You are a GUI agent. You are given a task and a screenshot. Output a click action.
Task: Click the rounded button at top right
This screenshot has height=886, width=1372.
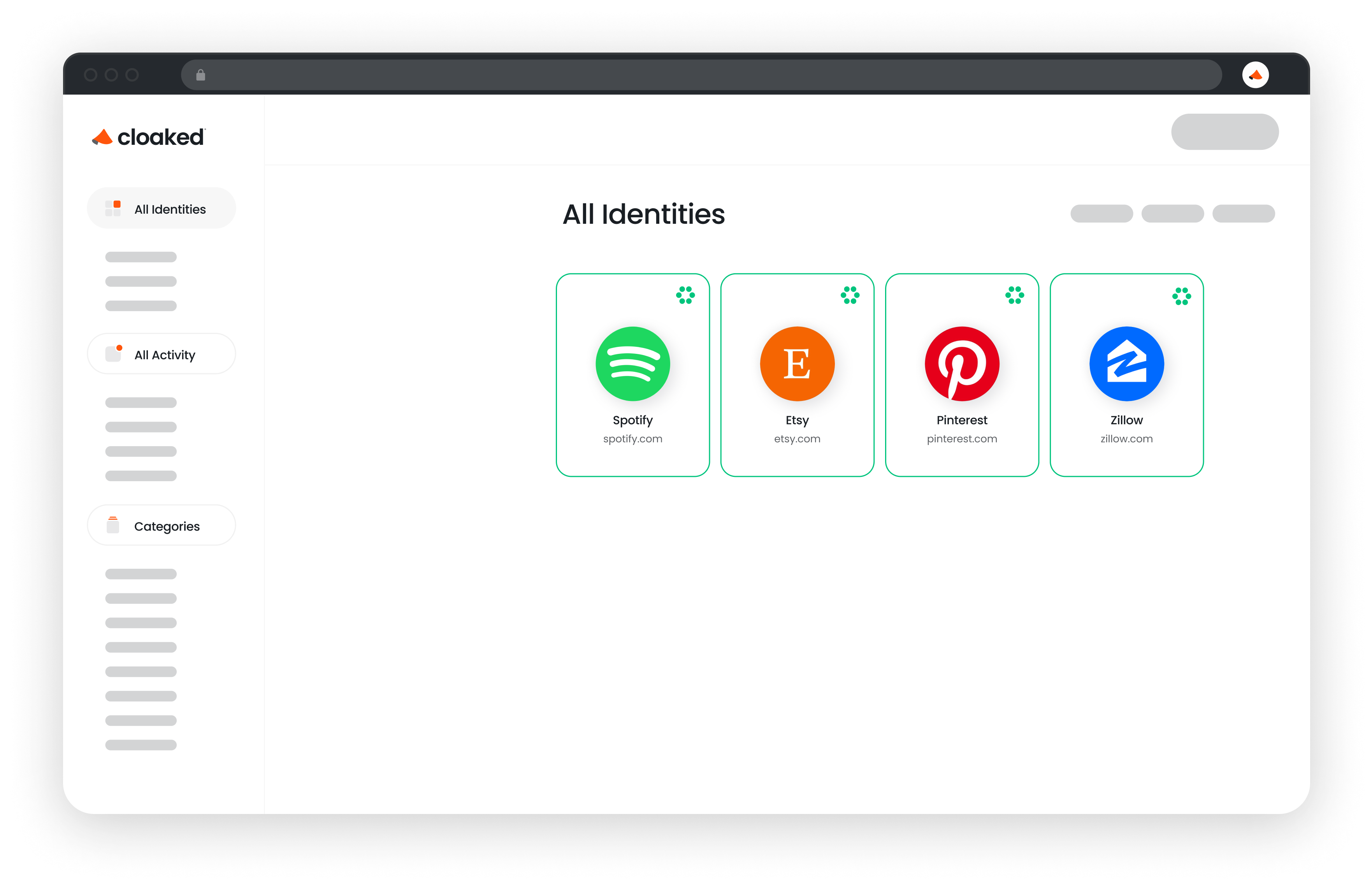pyautogui.click(x=1224, y=132)
